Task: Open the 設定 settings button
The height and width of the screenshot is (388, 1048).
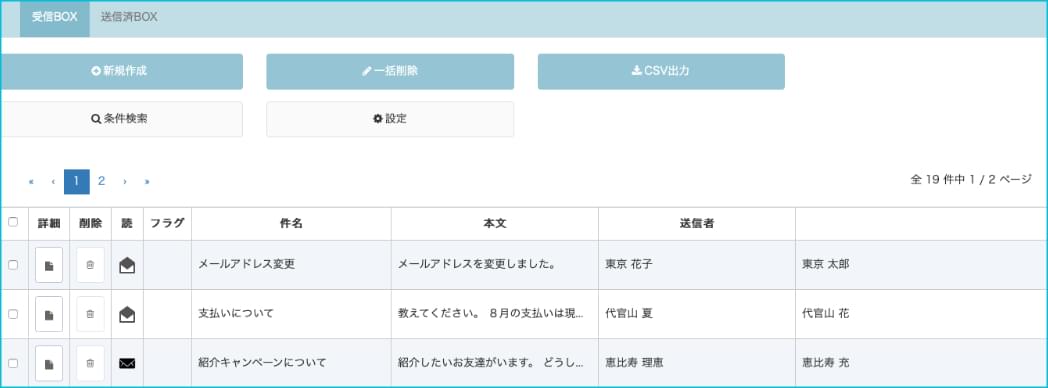Action: tap(390, 120)
